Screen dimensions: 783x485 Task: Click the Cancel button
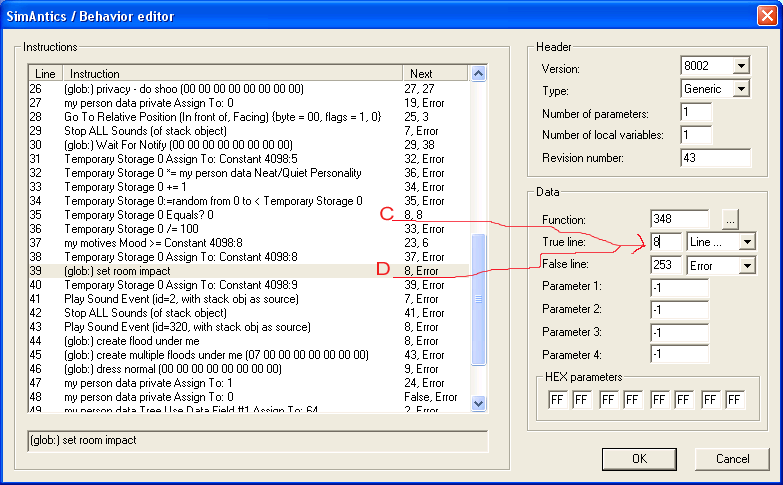[x=732, y=459]
